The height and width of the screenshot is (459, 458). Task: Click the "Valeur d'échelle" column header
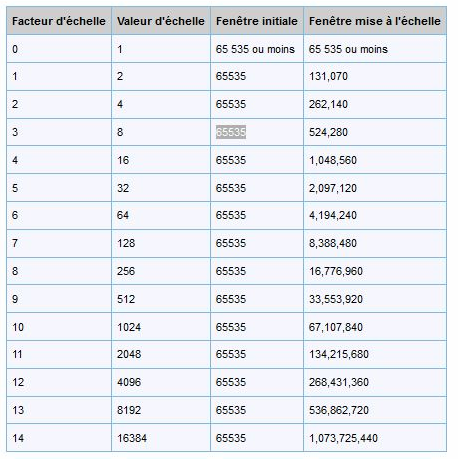[x=161, y=21]
